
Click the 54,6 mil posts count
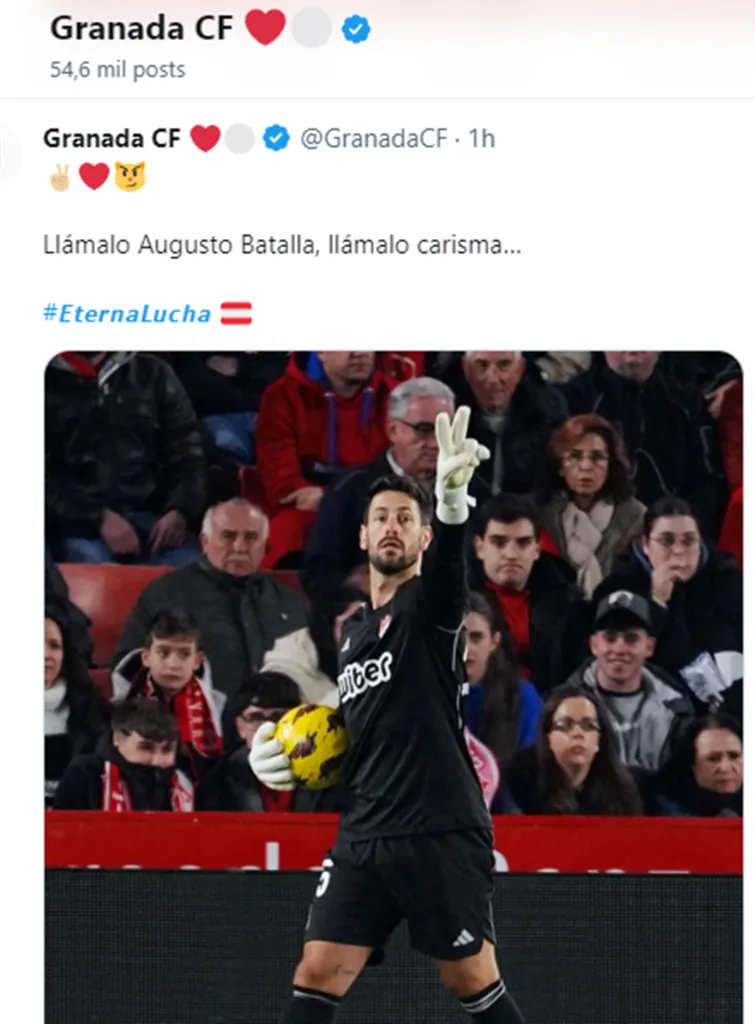coord(118,69)
